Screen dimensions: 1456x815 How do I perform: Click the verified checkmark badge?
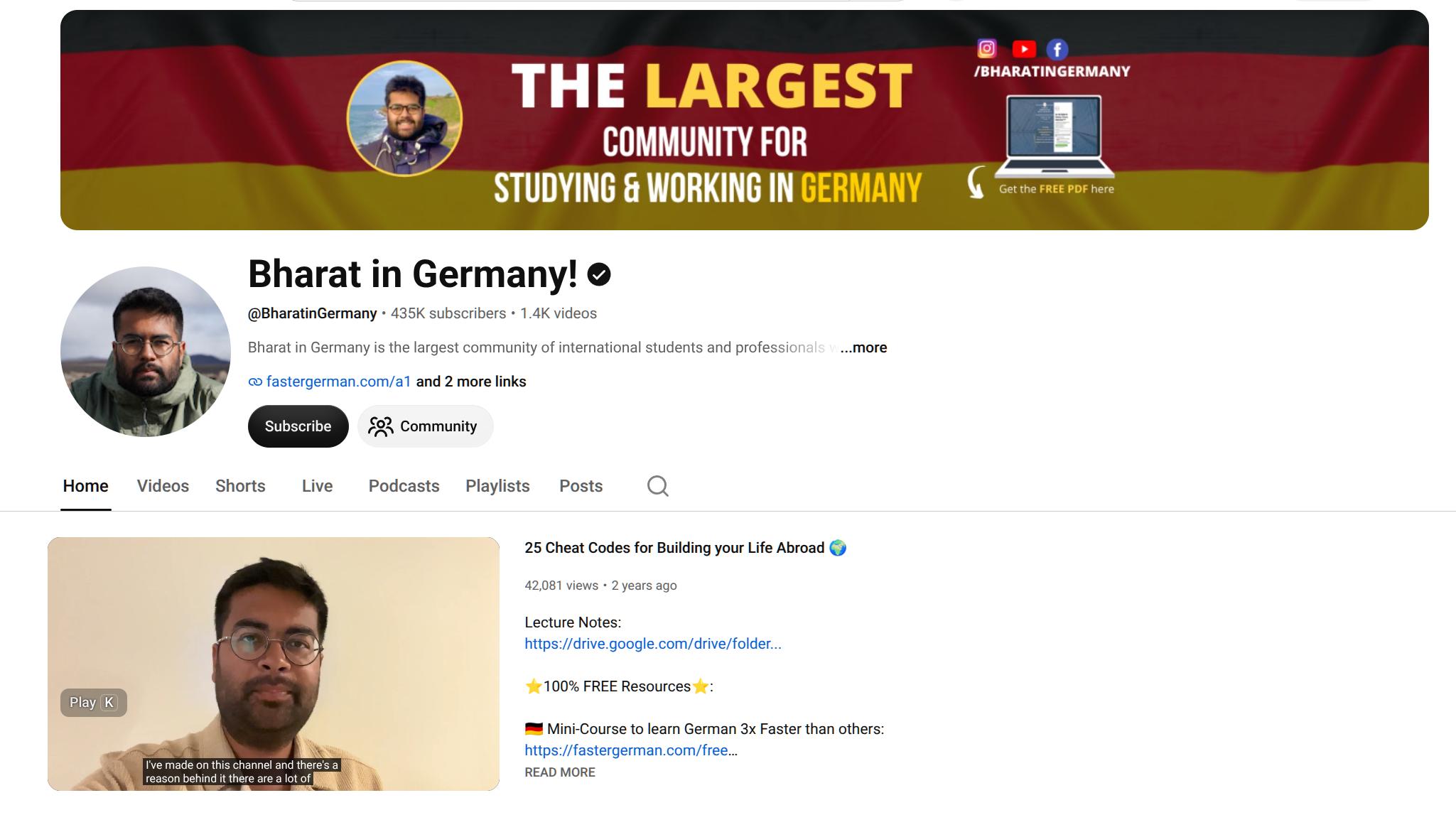click(599, 274)
